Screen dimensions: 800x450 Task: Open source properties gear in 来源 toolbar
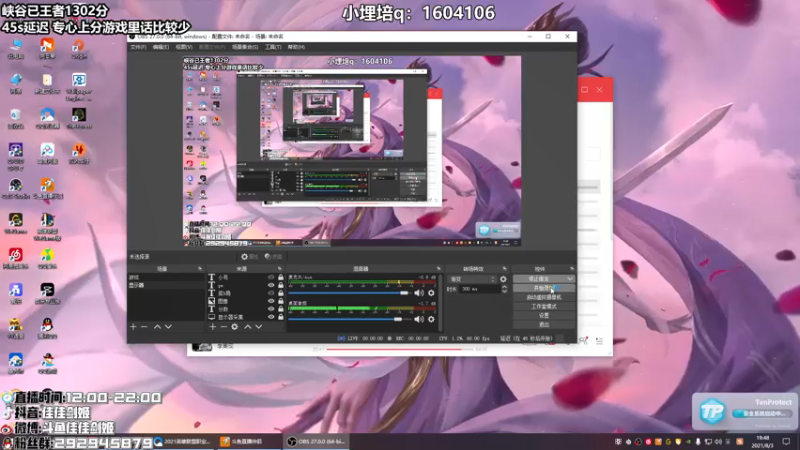point(235,327)
